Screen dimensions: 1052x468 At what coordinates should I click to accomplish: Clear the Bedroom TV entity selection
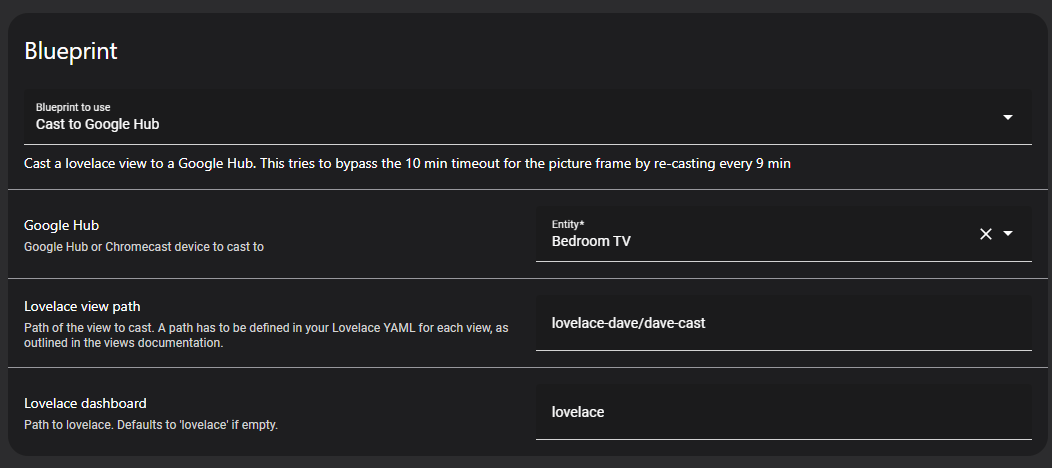[x=985, y=233]
